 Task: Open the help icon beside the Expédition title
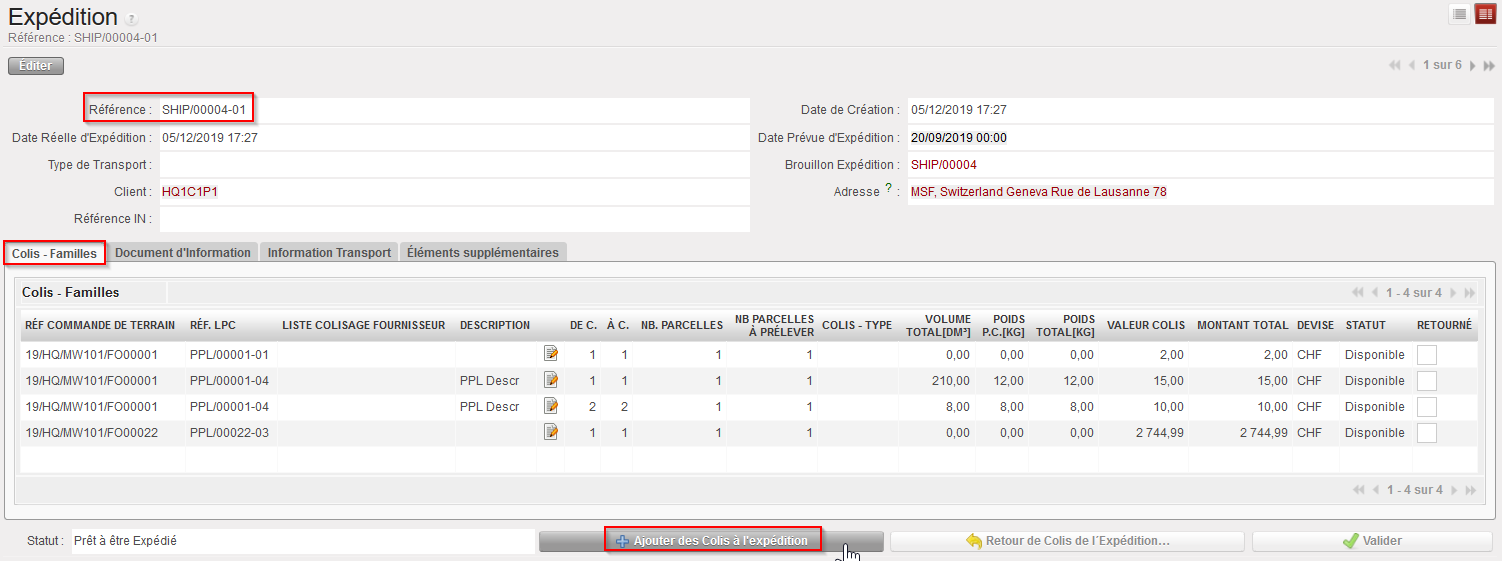pos(133,20)
